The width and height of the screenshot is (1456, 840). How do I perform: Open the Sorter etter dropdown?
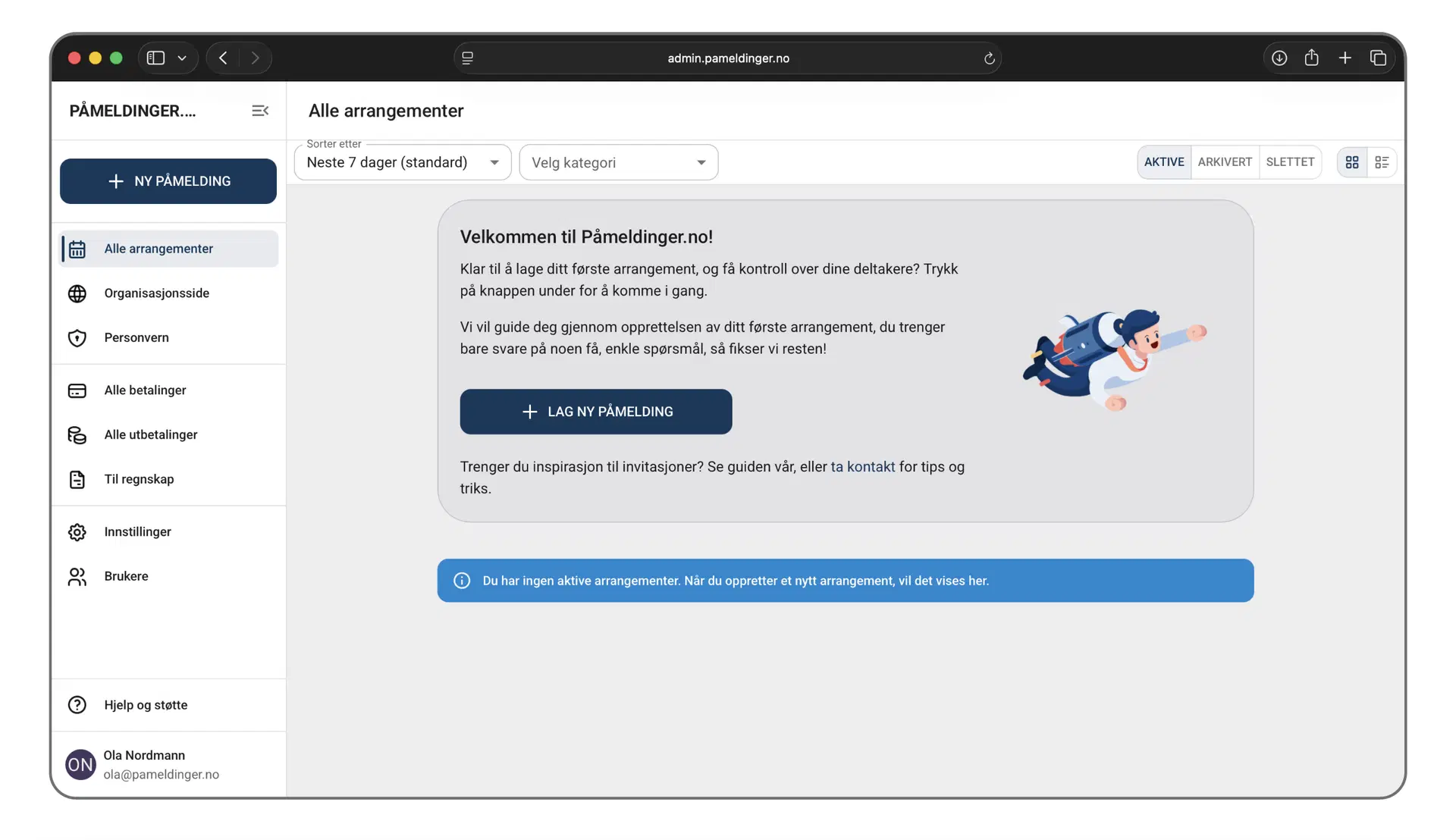pyautogui.click(x=403, y=163)
